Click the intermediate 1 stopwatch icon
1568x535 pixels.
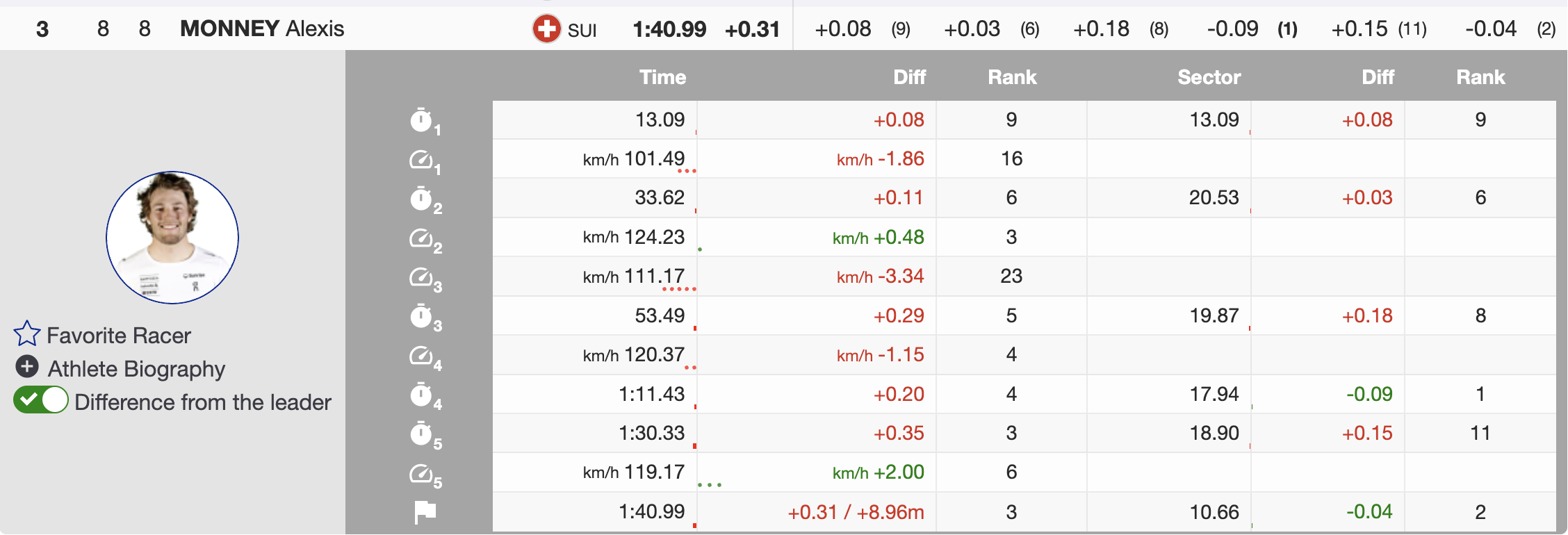point(421,120)
